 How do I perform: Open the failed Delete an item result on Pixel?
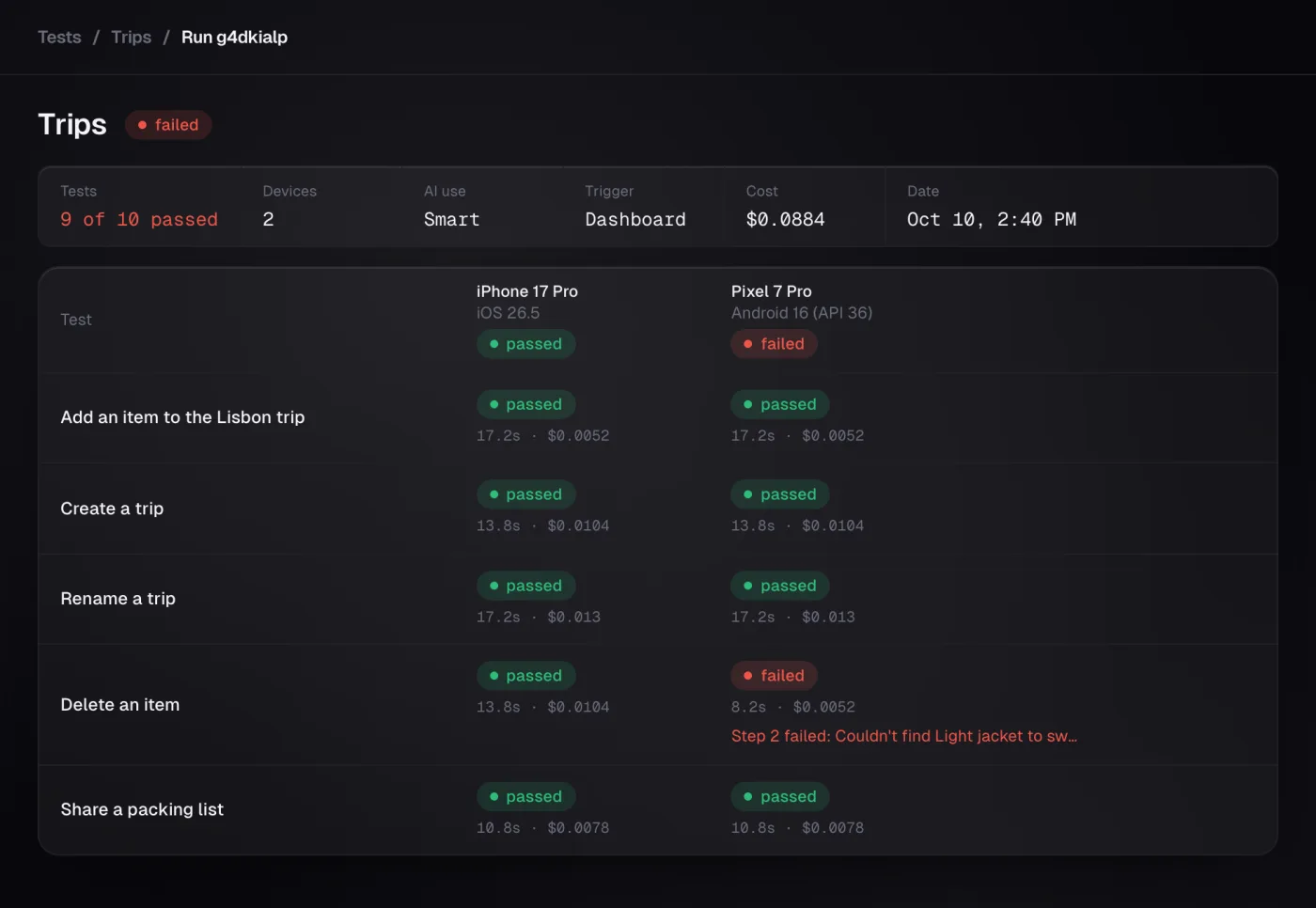click(774, 676)
